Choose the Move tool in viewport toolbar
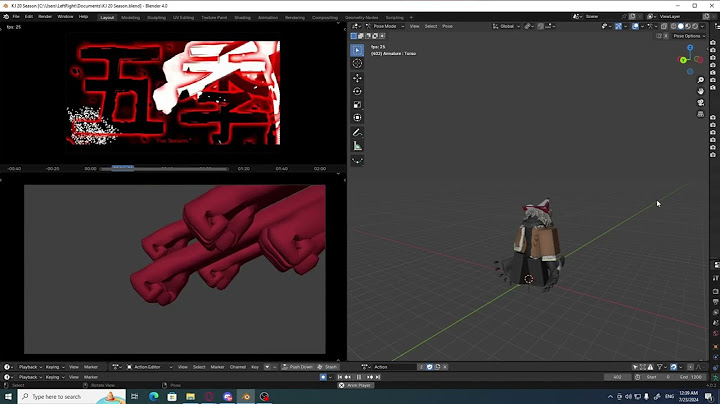This screenshot has width=720, height=404. (x=357, y=78)
